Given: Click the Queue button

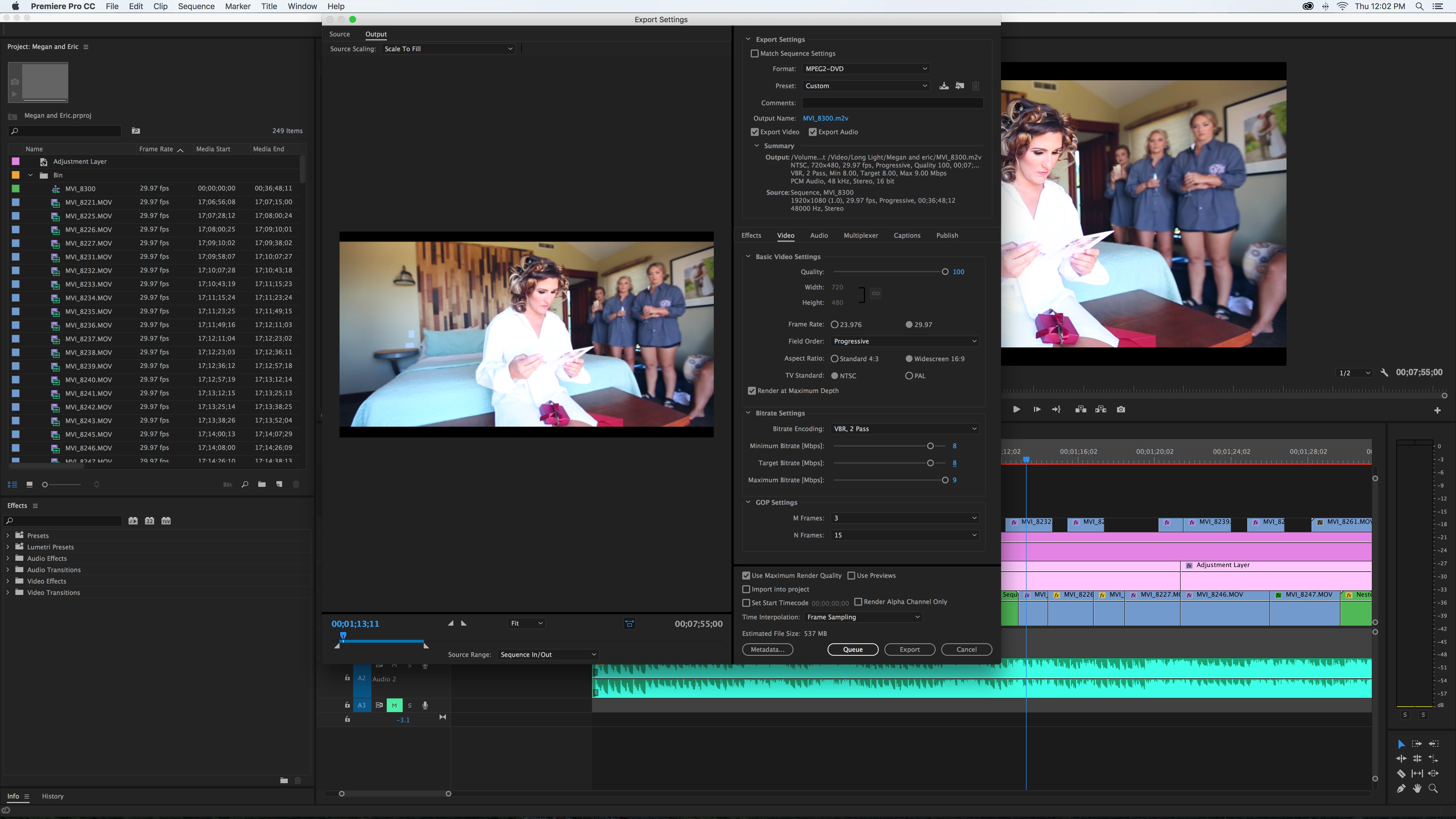Looking at the screenshot, I should (852, 650).
